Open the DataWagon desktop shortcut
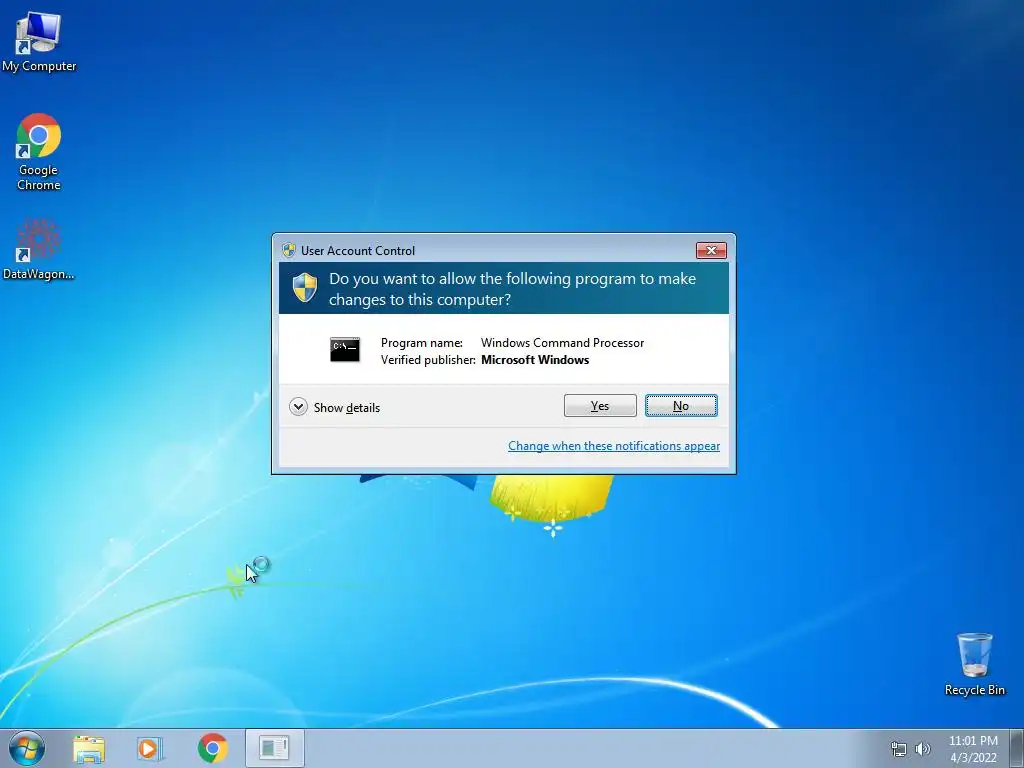The image size is (1024, 768). pos(39,249)
